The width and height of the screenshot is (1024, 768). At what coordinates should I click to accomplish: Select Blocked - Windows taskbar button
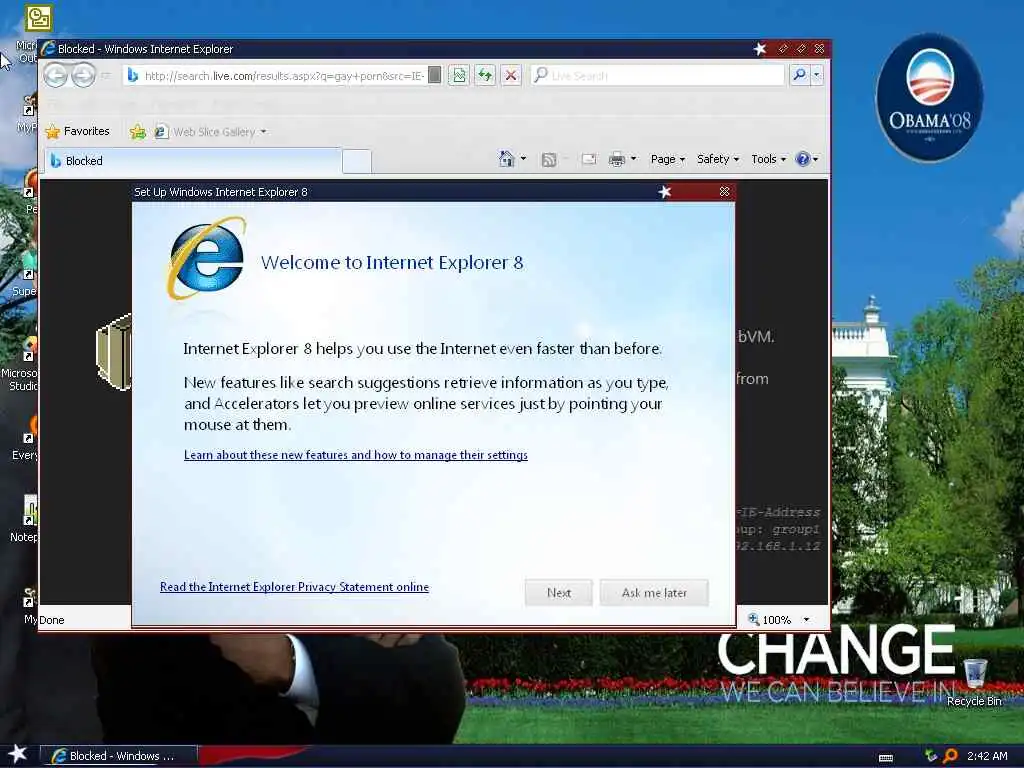pos(118,756)
